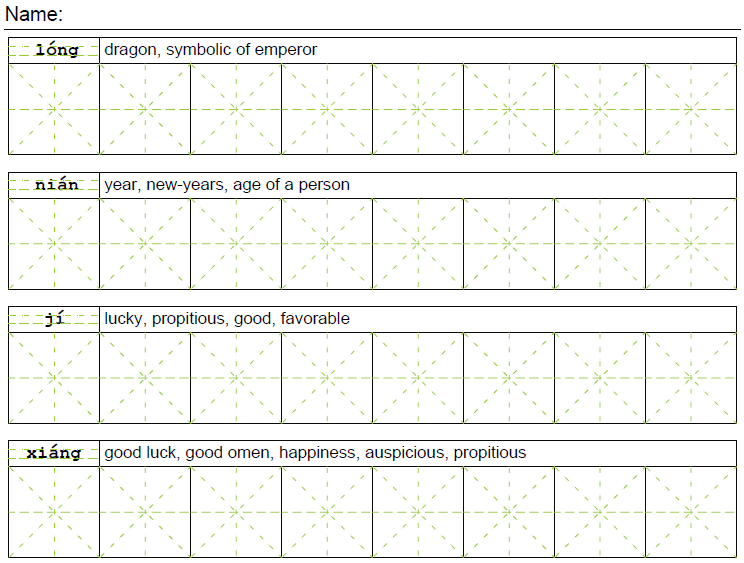The width and height of the screenshot is (744, 563).
Task: Select the "nián" pinyin label
Action: tap(56, 185)
